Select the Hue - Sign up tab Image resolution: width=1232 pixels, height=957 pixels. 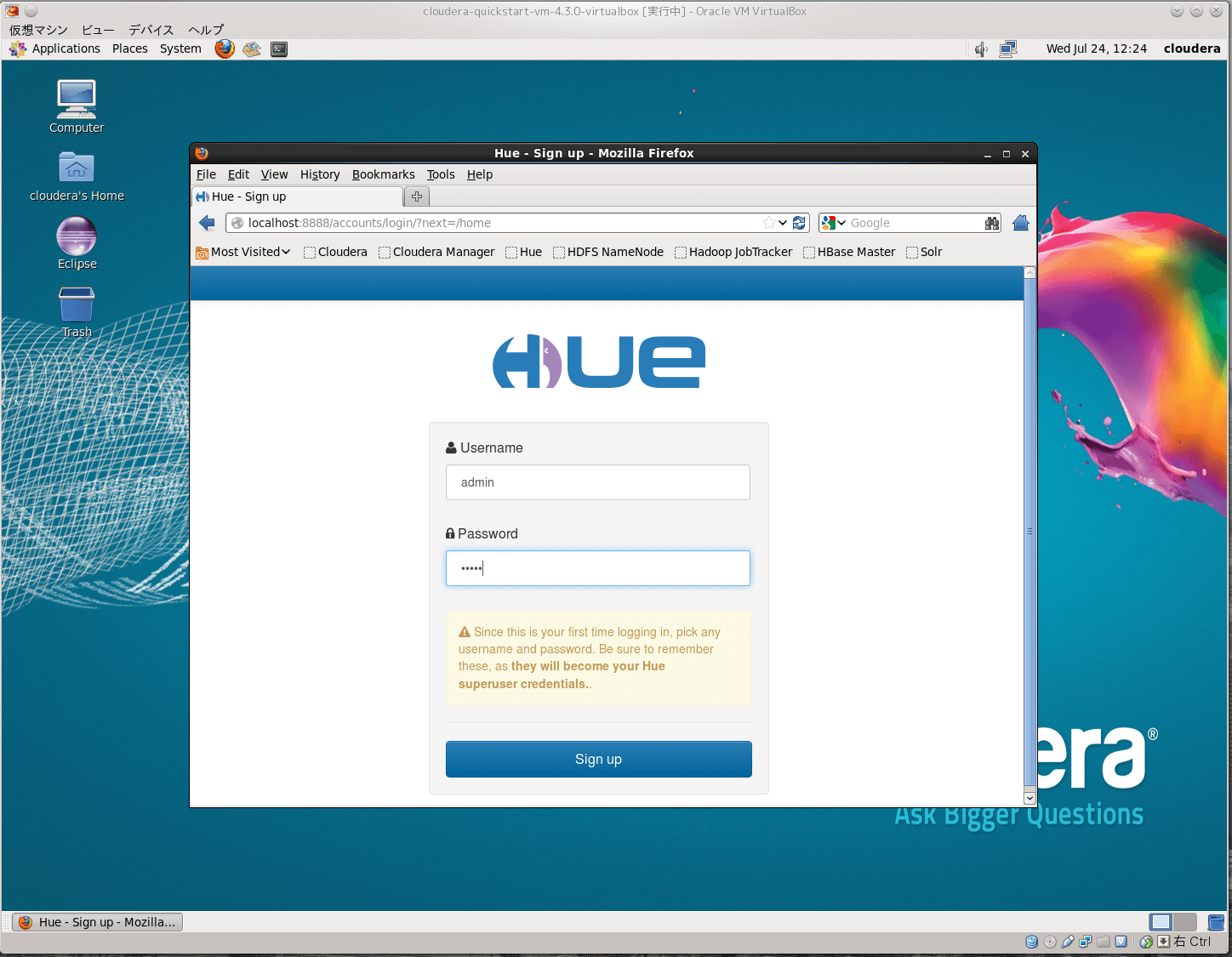click(297, 197)
